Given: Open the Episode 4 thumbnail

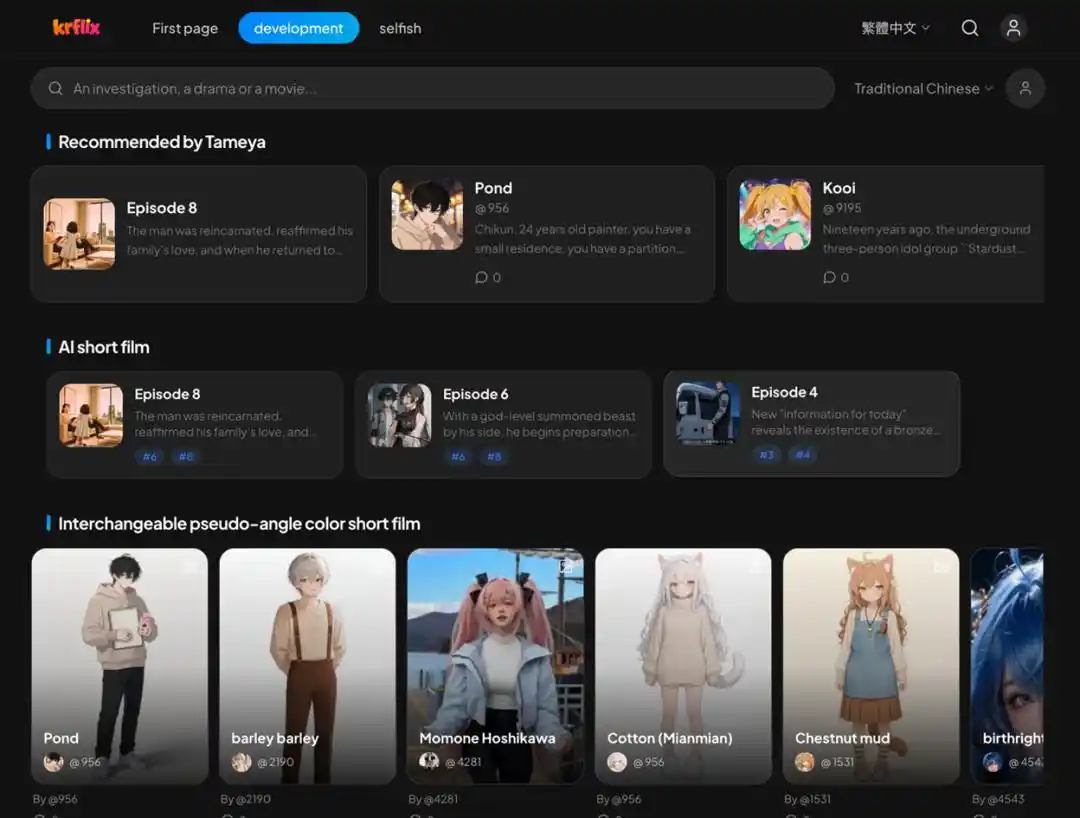Looking at the screenshot, I should 708,413.
